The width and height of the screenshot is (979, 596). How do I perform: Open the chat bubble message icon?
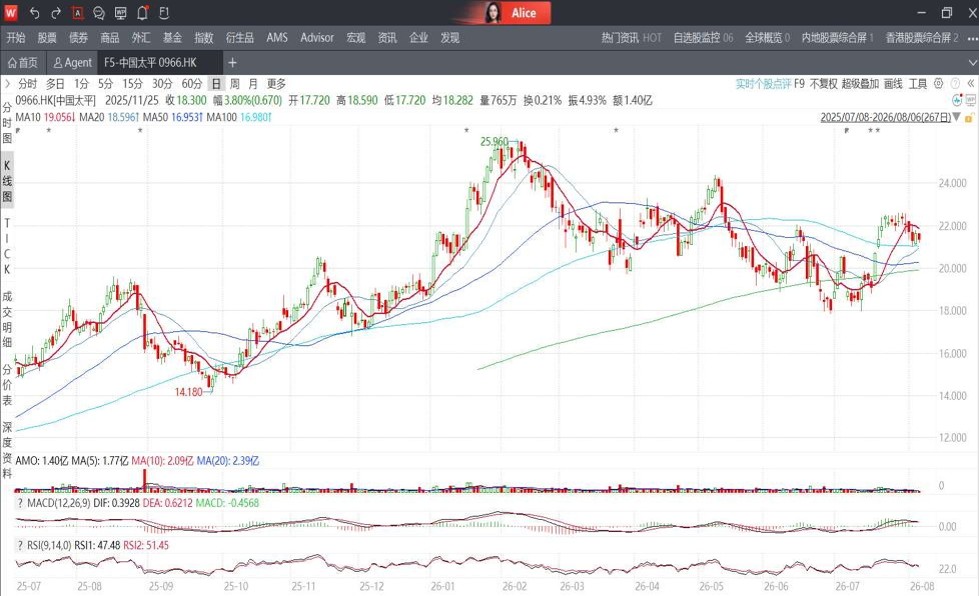[x=99, y=12]
